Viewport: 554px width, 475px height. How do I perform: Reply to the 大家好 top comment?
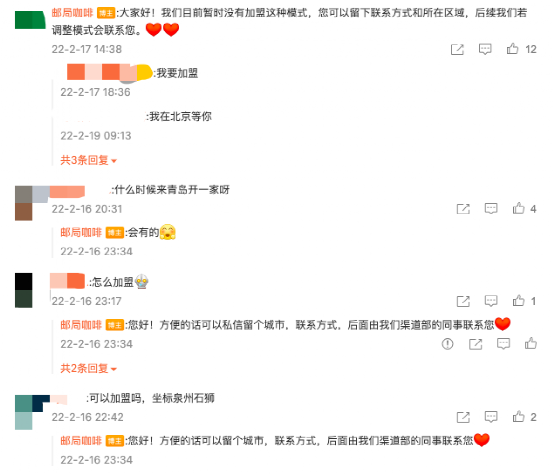pos(485,49)
